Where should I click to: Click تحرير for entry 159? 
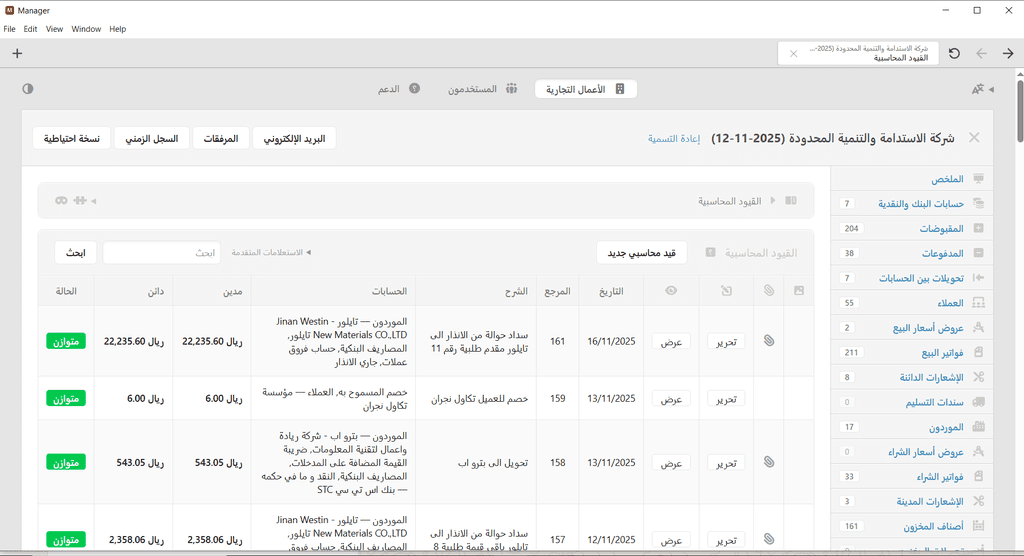point(726,398)
